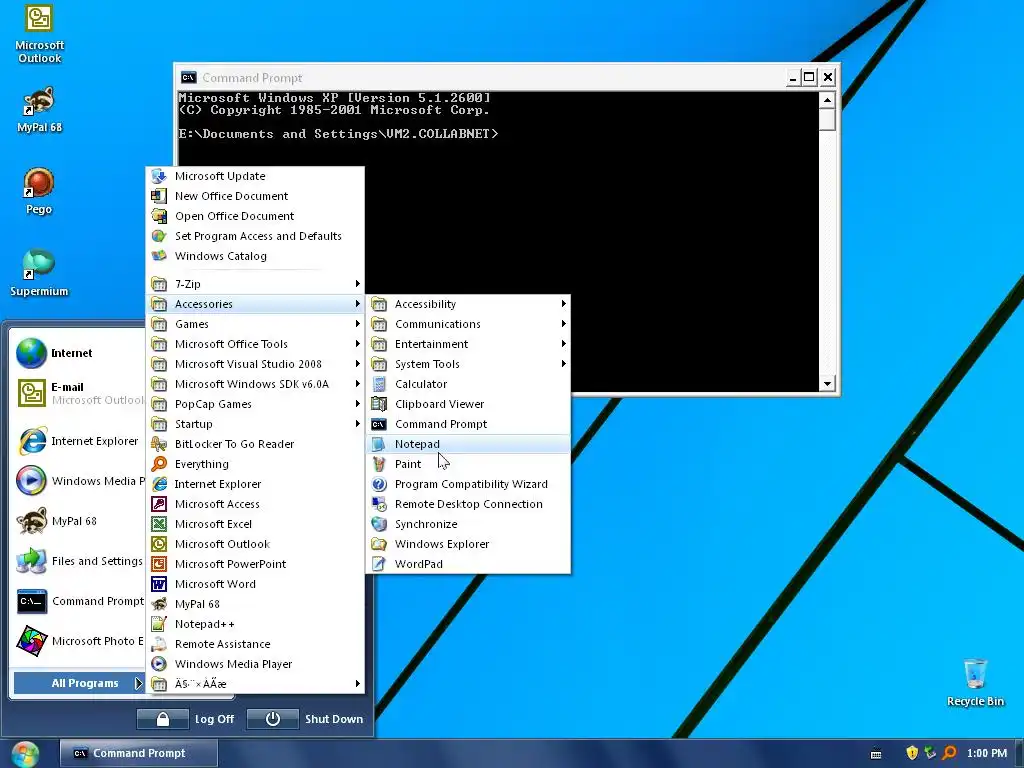Select Set Program Access and Defaults
The width and height of the screenshot is (1024, 768).
coord(255,236)
